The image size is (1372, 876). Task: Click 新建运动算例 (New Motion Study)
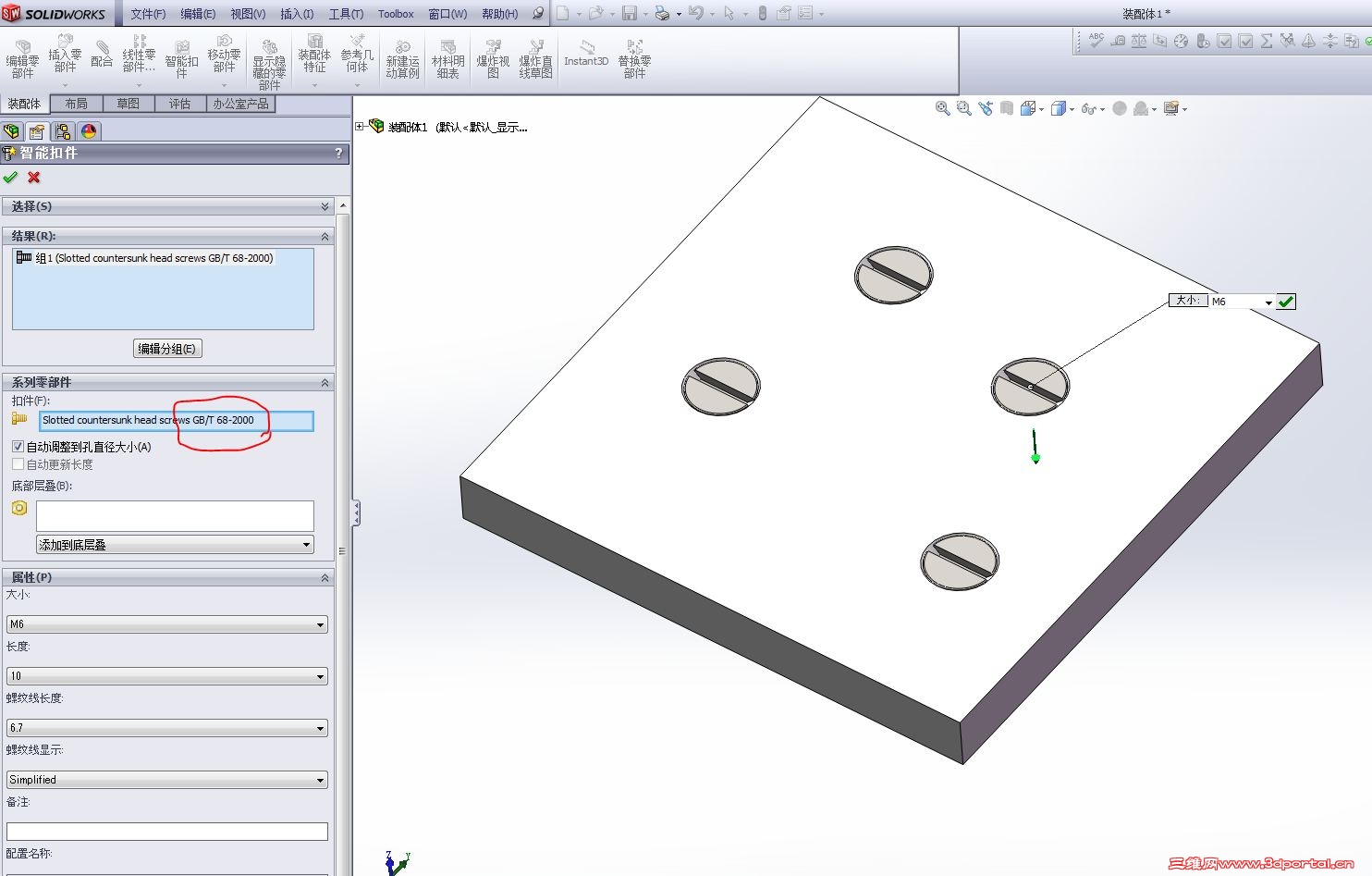402,60
